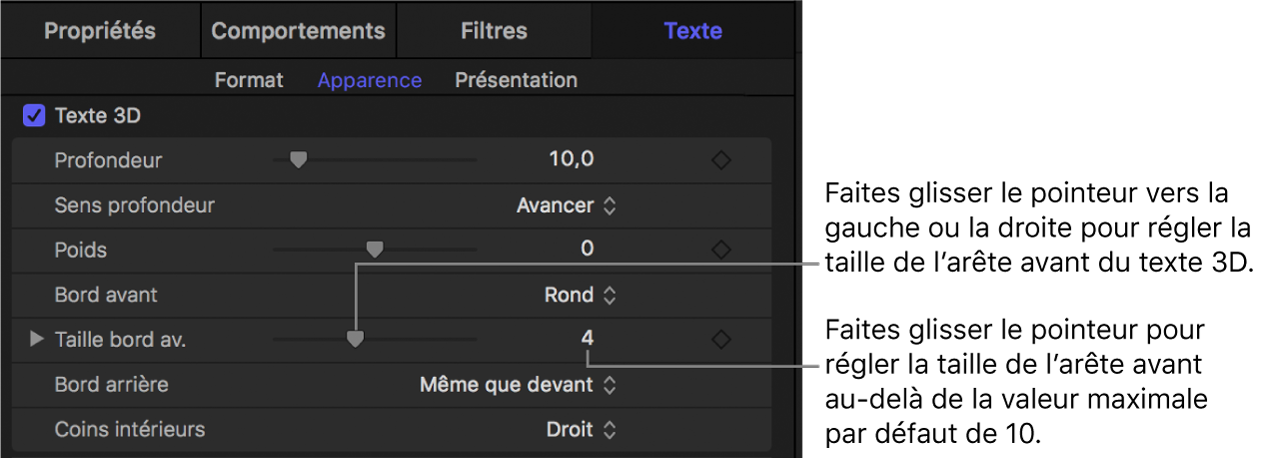Image resolution: width=1269 pixels, height=458 pixels.
Task: Click the Profondeur slider handle
Action: tap(297, 159)
